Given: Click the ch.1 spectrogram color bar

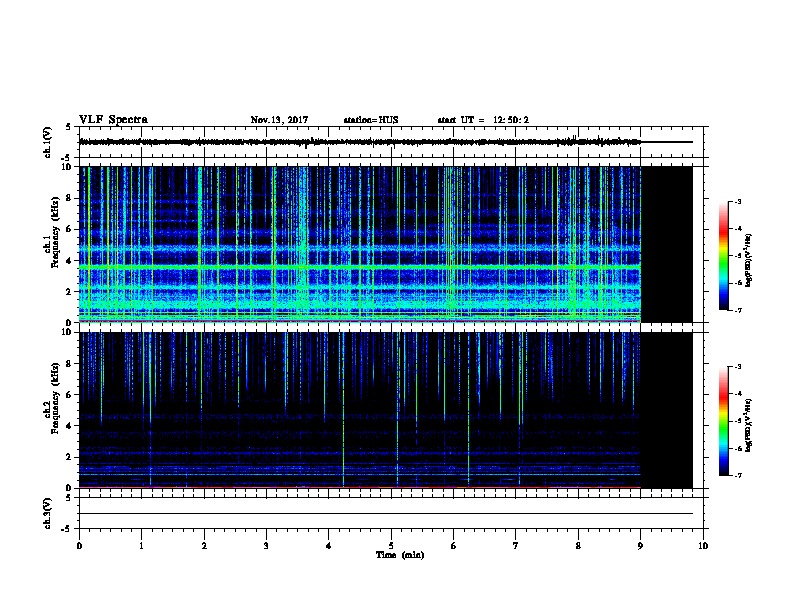Looking at the screenshot, I should pos(723,256).
